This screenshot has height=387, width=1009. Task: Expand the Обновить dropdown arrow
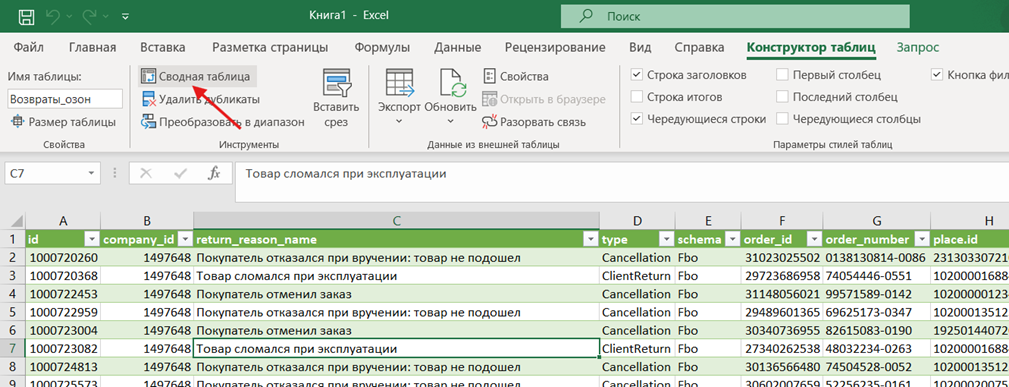(x=450, y=120)
